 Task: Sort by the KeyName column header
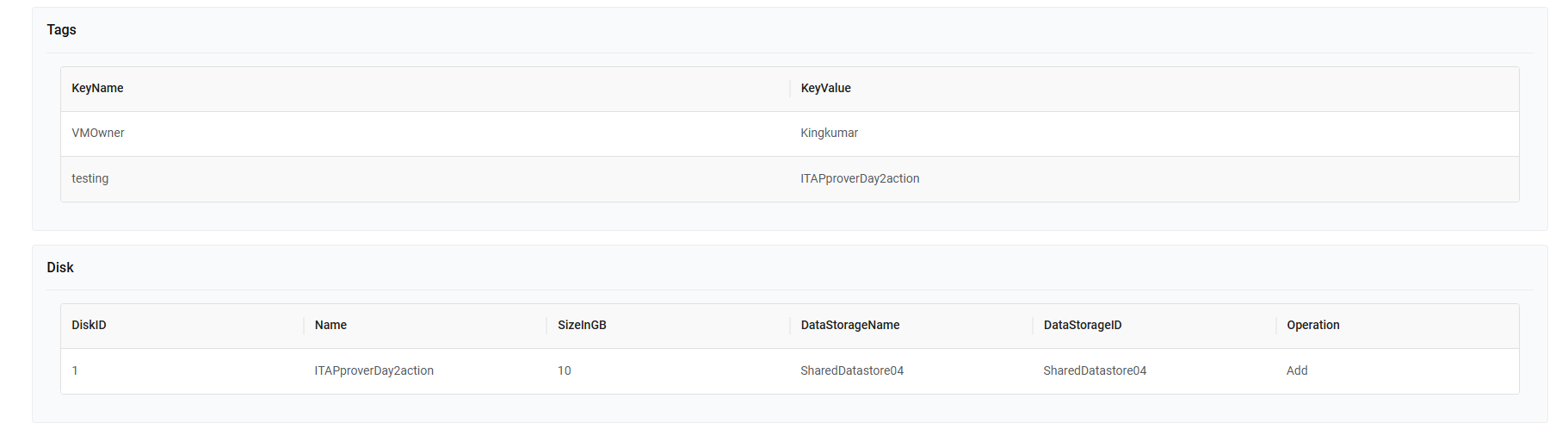point(97,88)
